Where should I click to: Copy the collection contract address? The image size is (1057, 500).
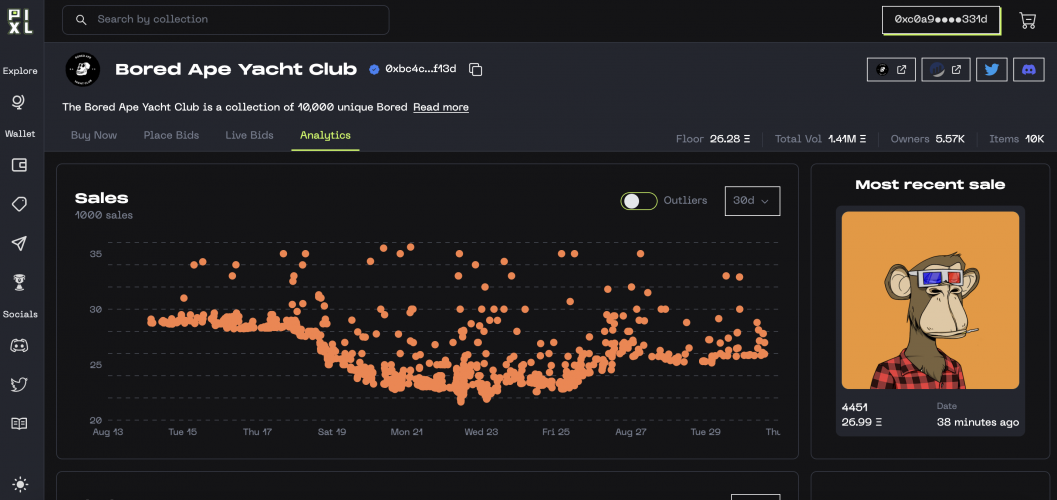pyautogui.click(x=476, y=69)
